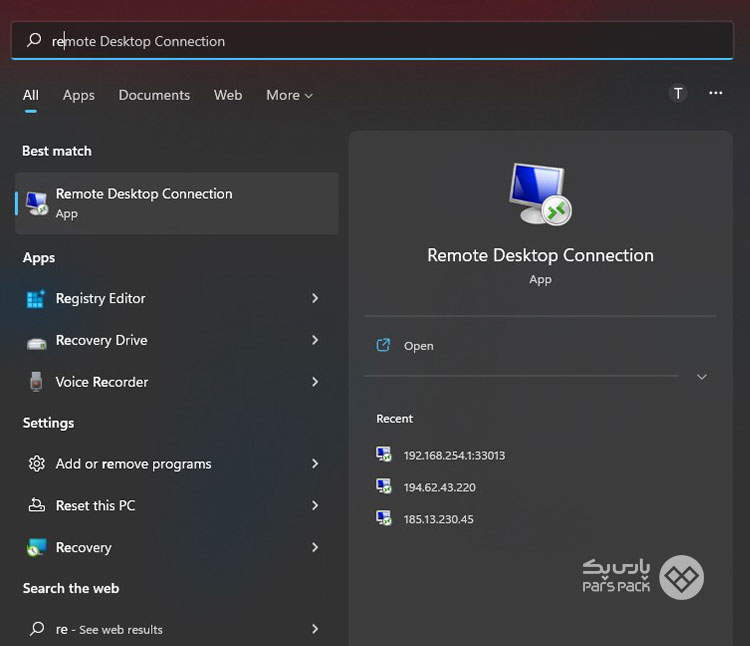
Task: Switch to the Web tab
Action: tap(228, 95)
